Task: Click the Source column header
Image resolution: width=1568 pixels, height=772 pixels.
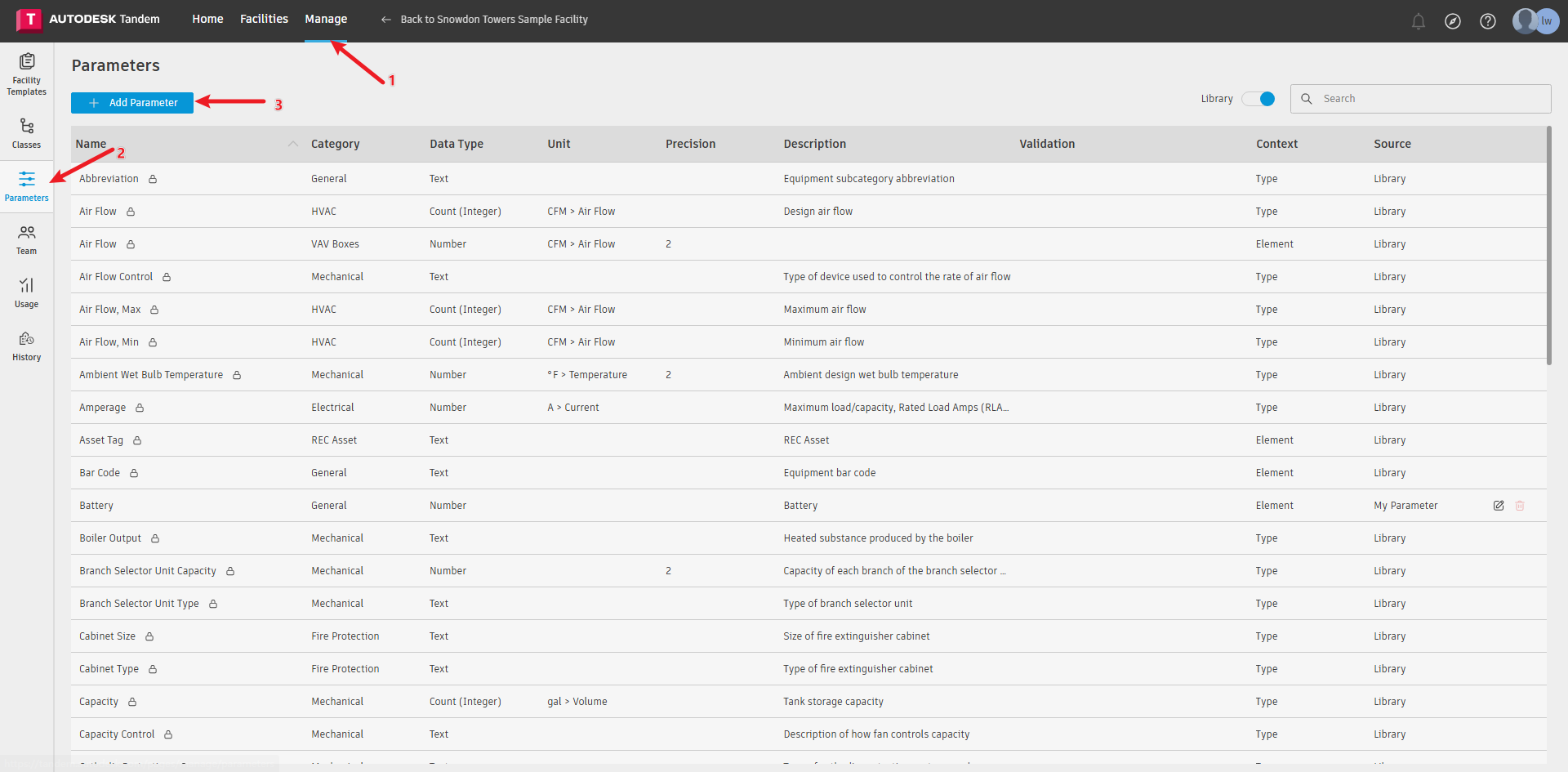Action: tap(1392, 144)
